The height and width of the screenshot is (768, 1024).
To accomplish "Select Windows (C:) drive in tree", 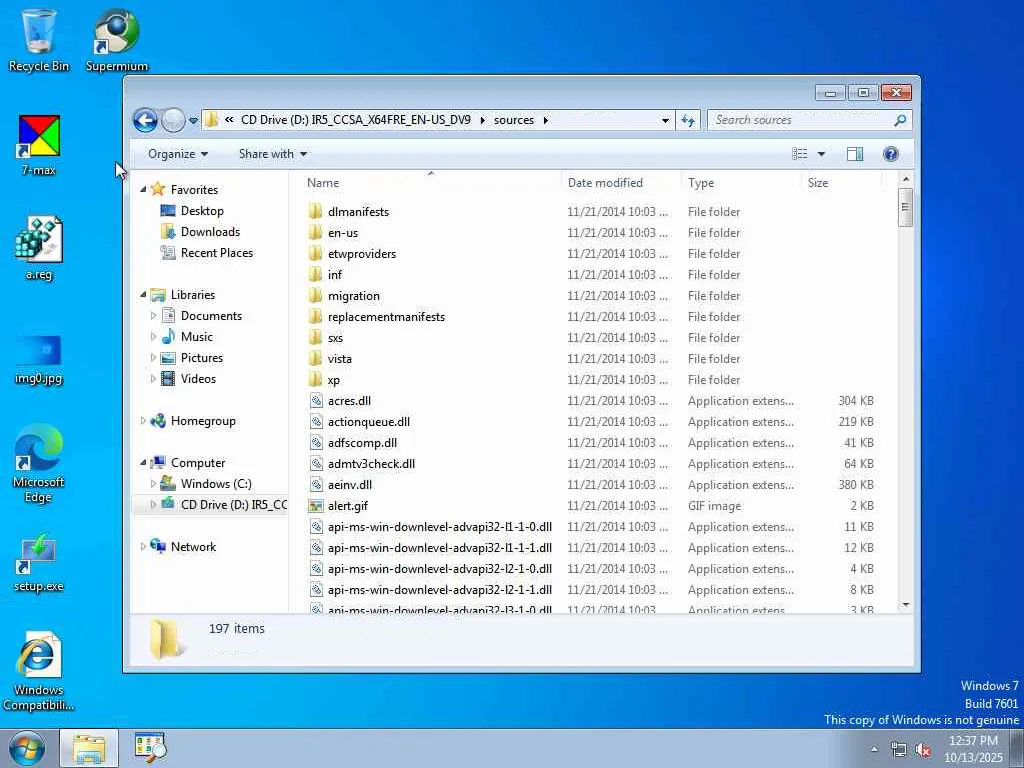I will 216,484.
